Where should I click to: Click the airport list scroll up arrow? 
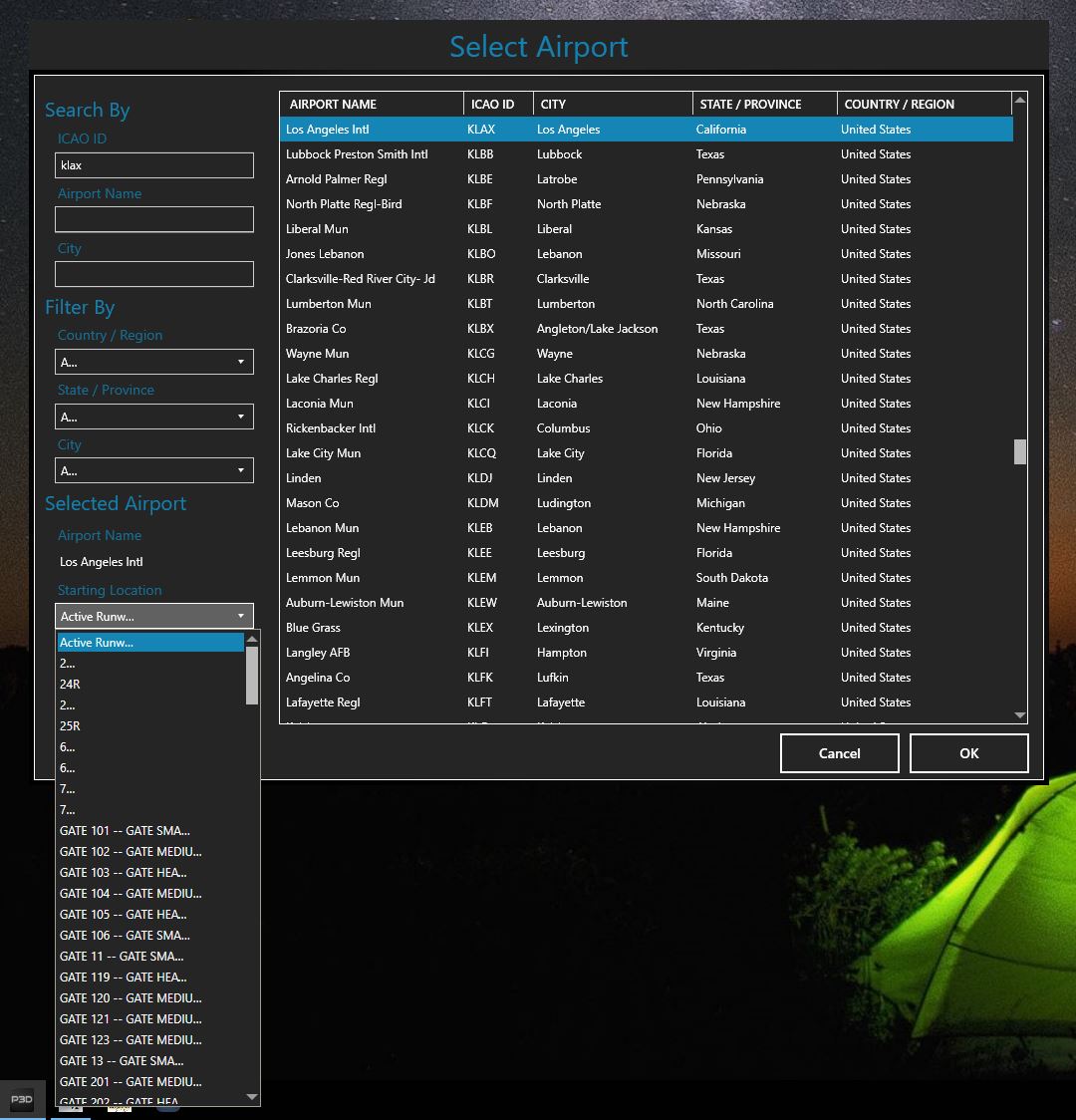click(1020, 100)
